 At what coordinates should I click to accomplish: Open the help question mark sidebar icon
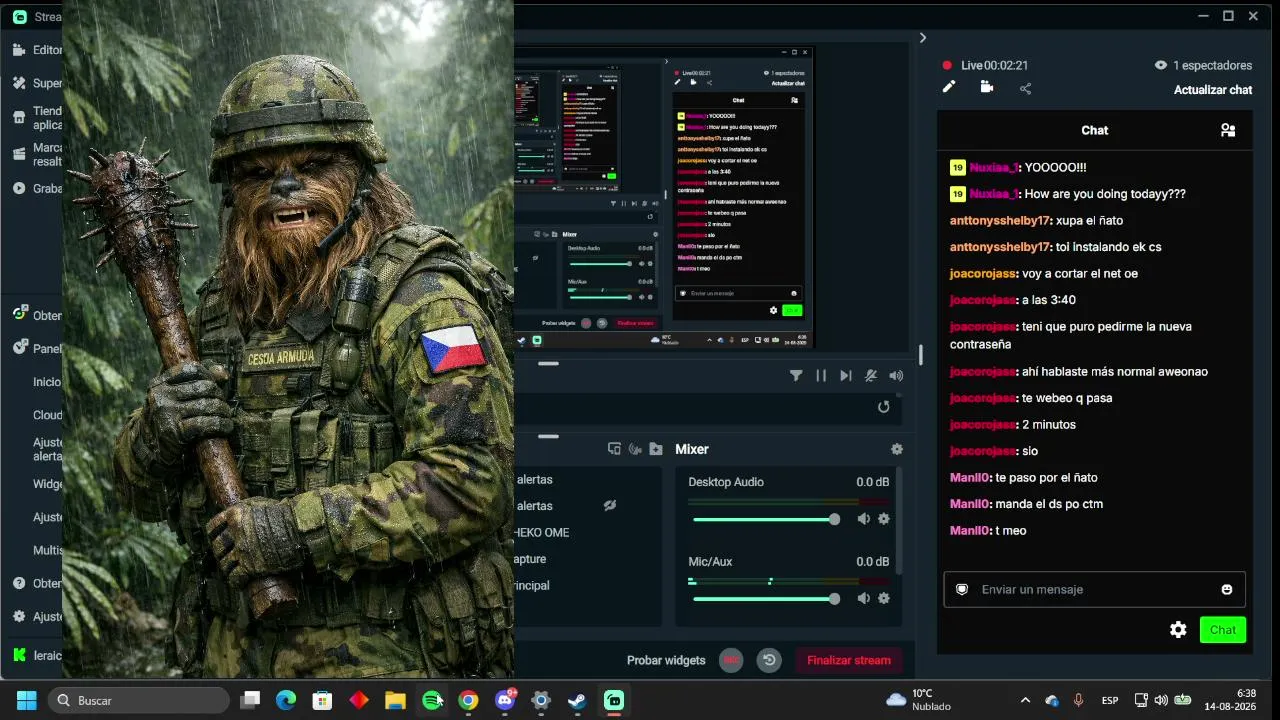click(x=19, y=583)
